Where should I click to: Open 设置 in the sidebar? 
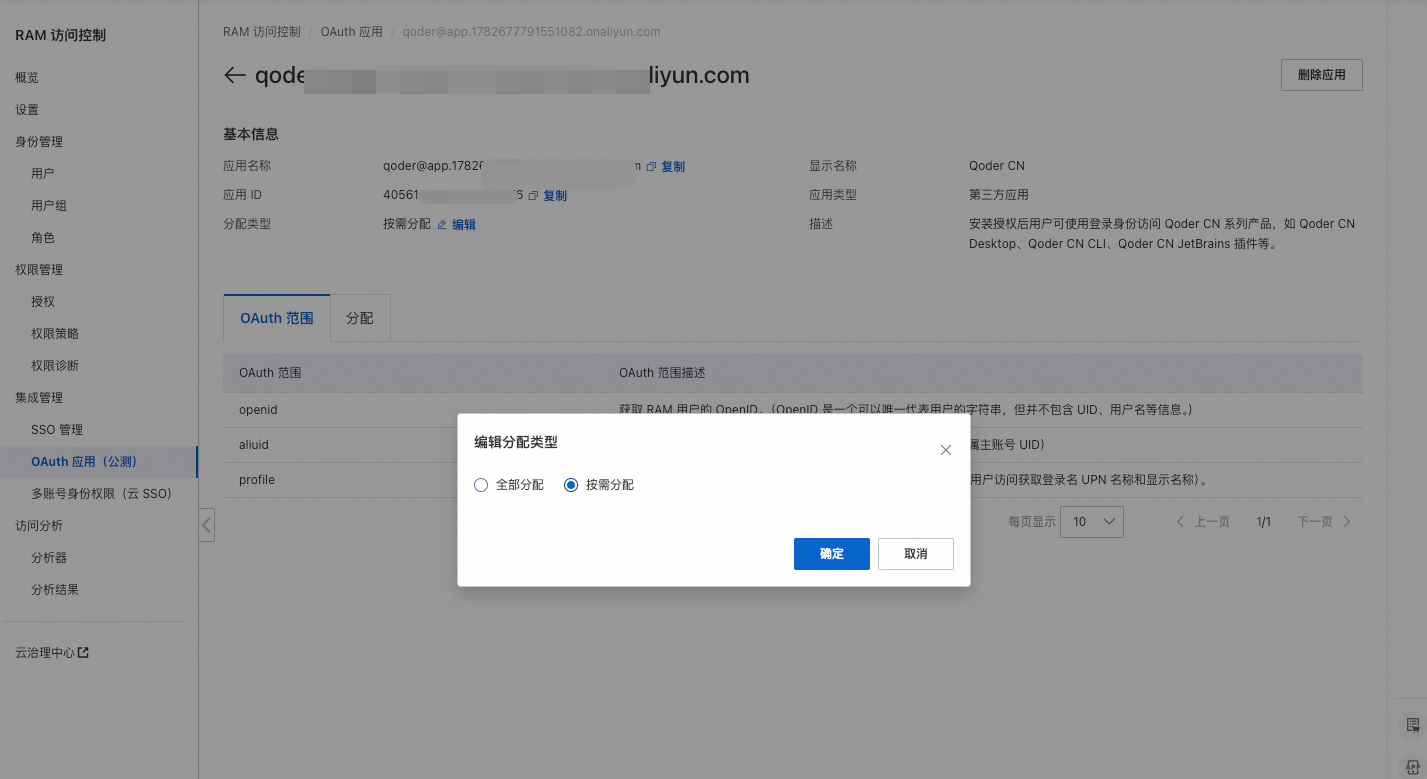coord(27,110)
